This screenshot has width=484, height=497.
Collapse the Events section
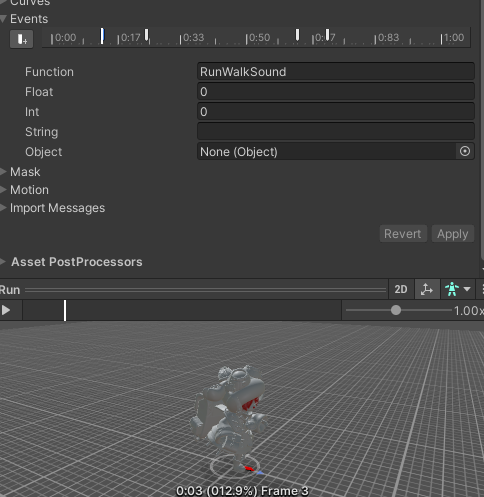point(3,19)
